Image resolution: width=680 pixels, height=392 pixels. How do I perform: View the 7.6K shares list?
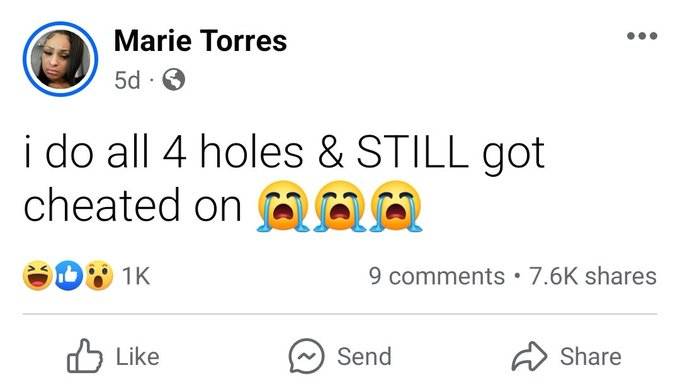(592, 276)
